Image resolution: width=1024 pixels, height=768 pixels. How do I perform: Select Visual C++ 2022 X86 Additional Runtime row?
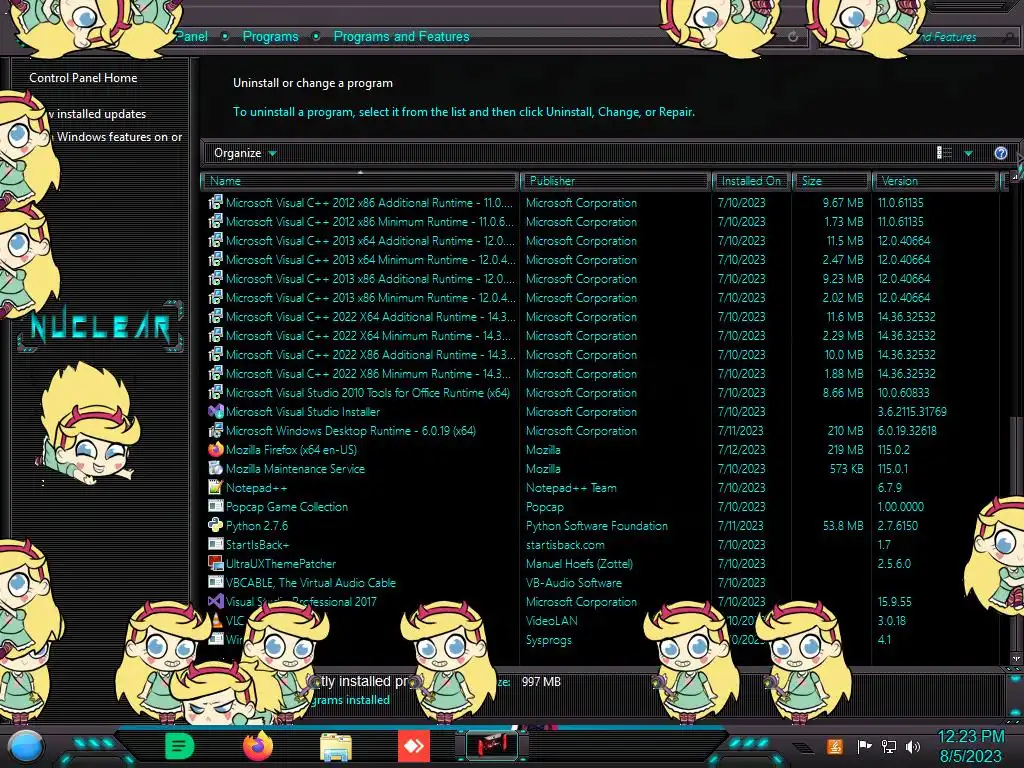point(601,355)
